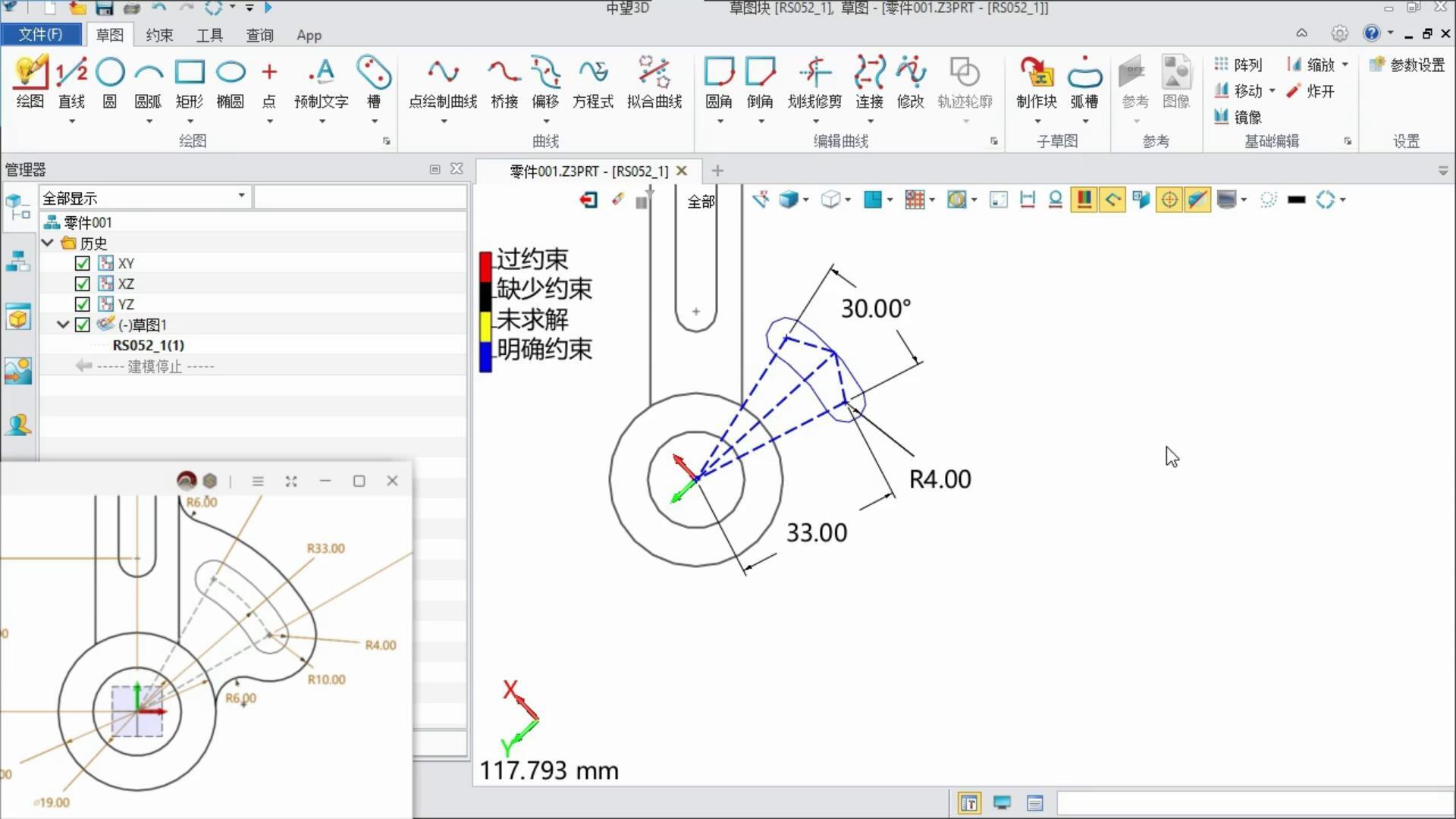Toggle the XZ plane checkbox

coord(83,284)
